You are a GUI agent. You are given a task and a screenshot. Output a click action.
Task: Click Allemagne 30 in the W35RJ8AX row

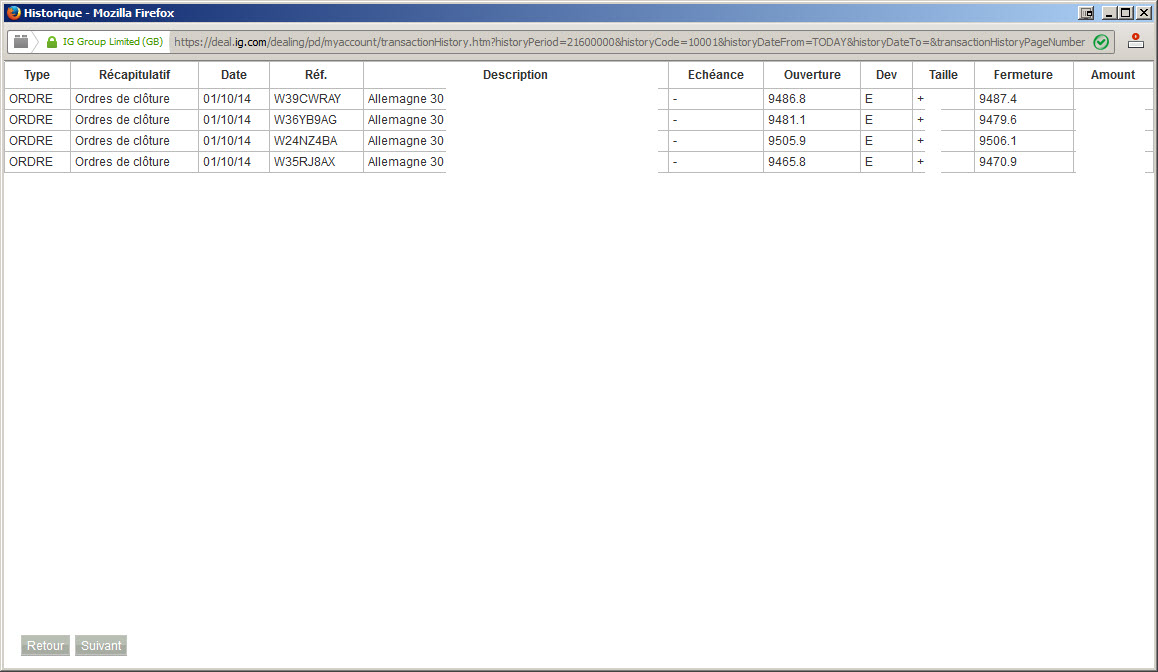tap(405, 162)
